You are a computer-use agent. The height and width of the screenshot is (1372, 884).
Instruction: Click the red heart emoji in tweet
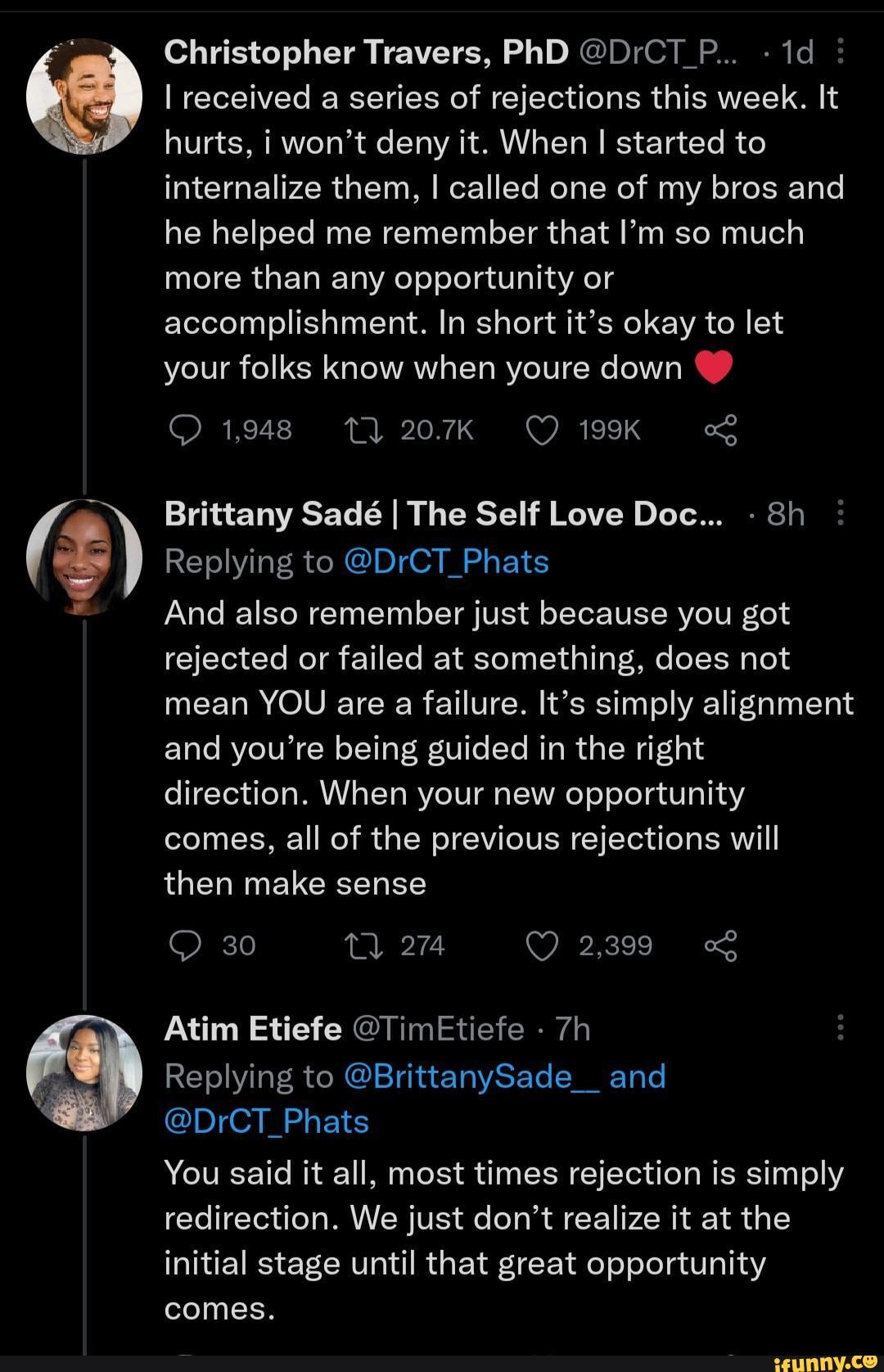712,368
